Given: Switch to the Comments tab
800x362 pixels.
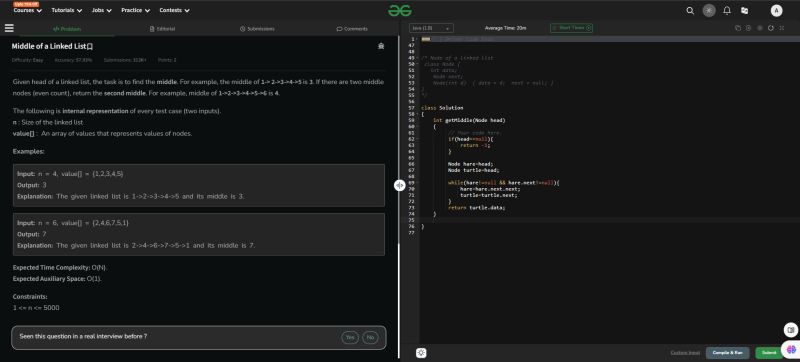Looking at the screenshot, I should pyautogui.click(x=352, y=29).
